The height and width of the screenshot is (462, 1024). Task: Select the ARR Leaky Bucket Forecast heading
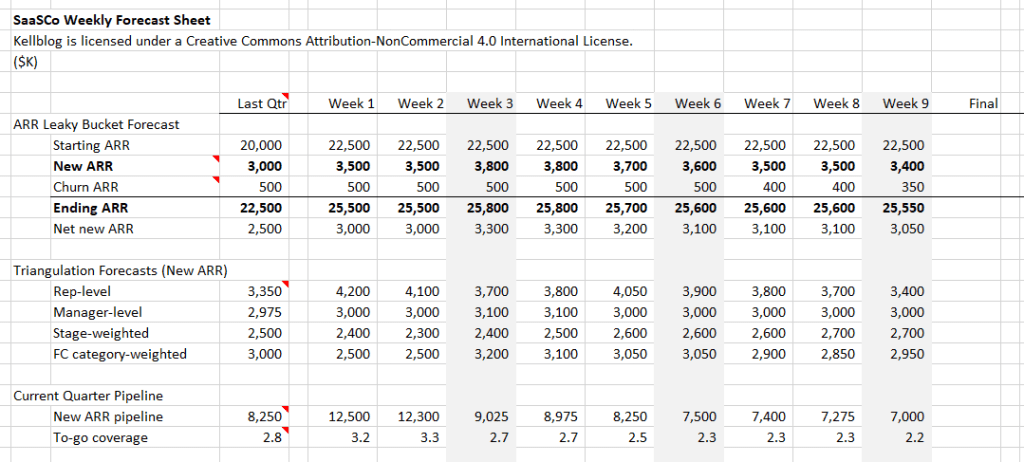[96, 125]
